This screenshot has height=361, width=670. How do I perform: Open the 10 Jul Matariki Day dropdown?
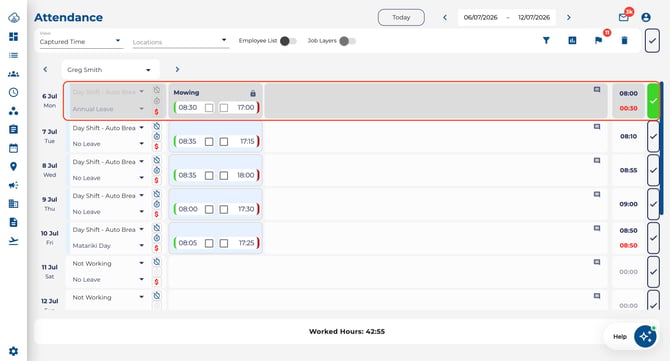click(109, 246)
